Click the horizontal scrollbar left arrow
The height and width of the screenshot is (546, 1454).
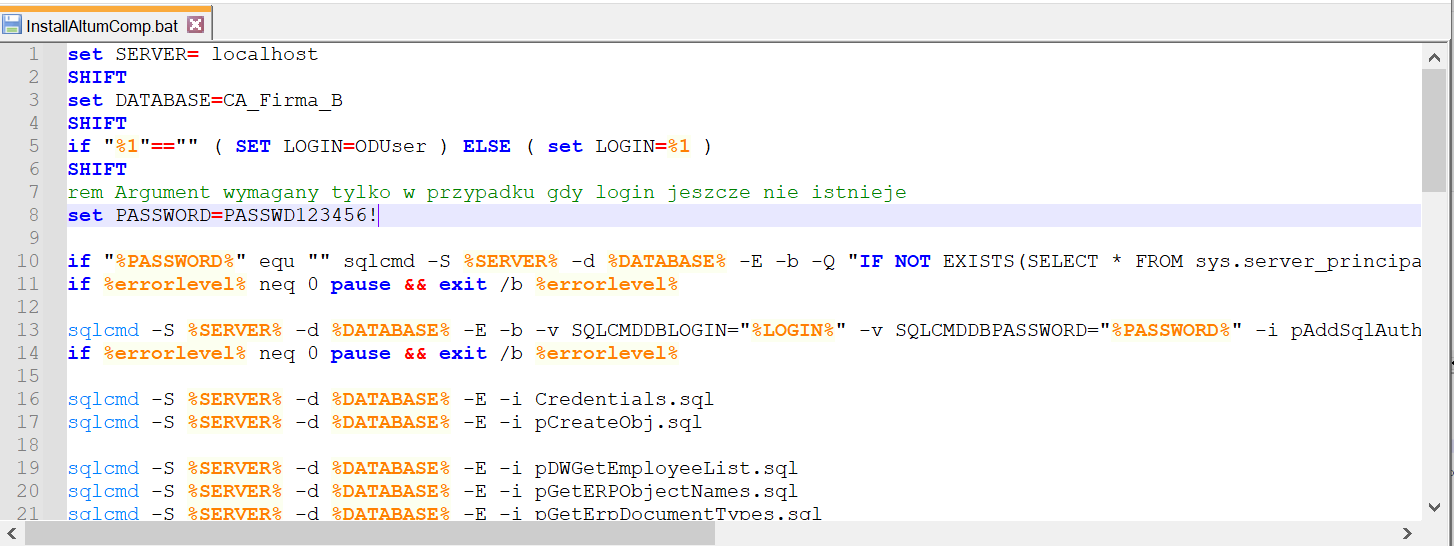pyautogui.click(x=10, y=534)
